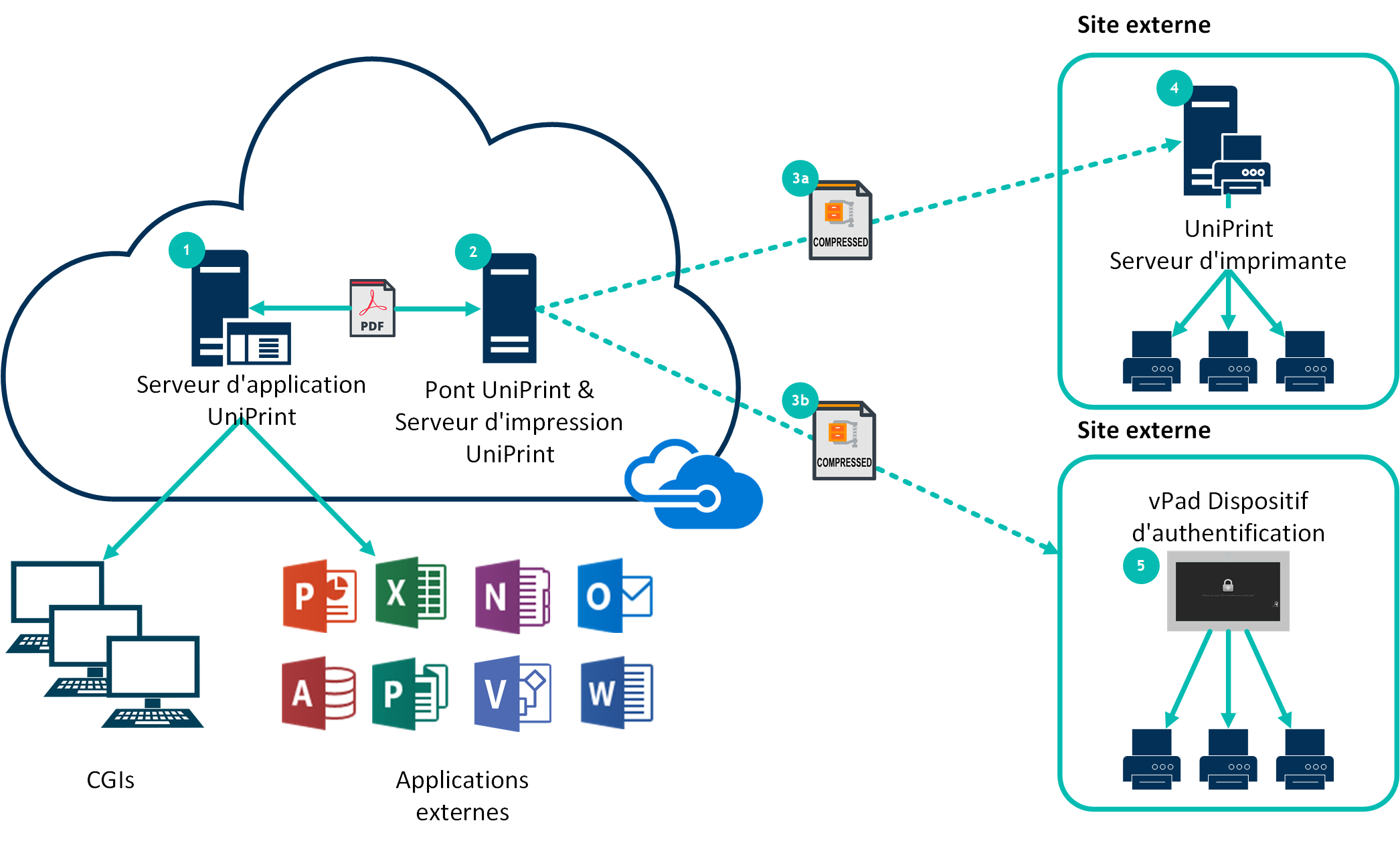Select the right printer under UniPrint Serveur d'imprimante
The image size is (1400, 841).
1304,361
